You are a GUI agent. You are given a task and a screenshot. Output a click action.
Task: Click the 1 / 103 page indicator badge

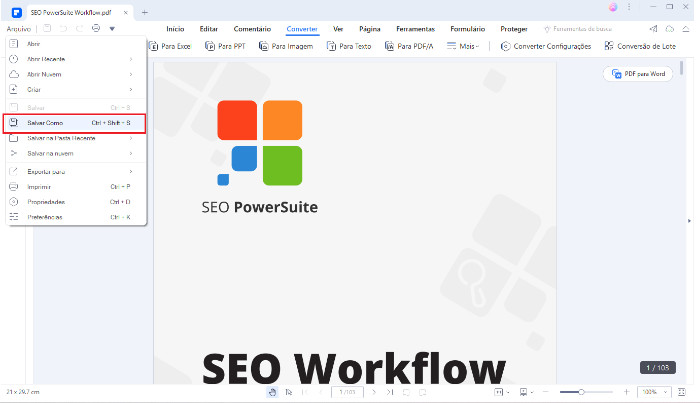658,367
